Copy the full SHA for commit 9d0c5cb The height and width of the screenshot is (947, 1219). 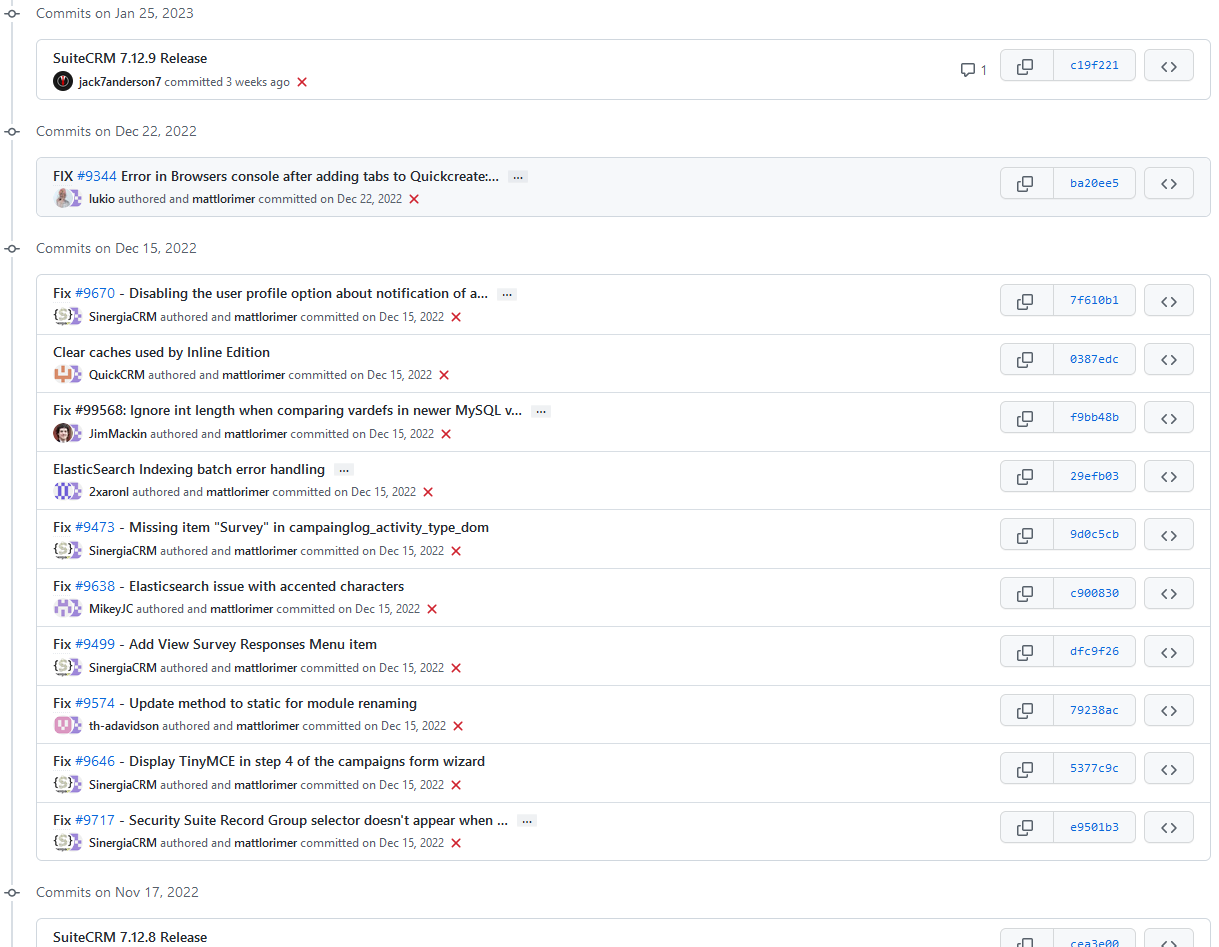pos(1027,535)
